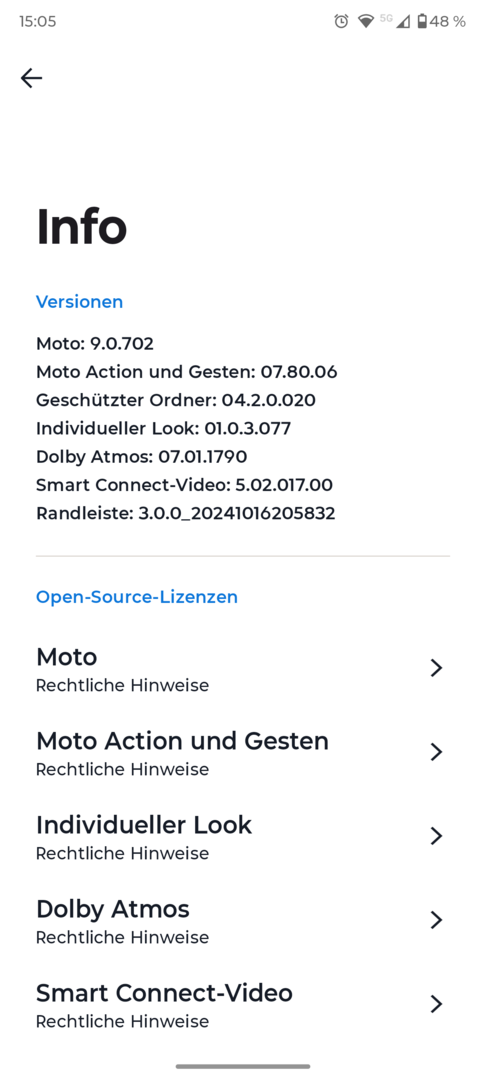Open Moto Action und Gesten licenses
This screenshot has width=486, height=1080.
243,752
